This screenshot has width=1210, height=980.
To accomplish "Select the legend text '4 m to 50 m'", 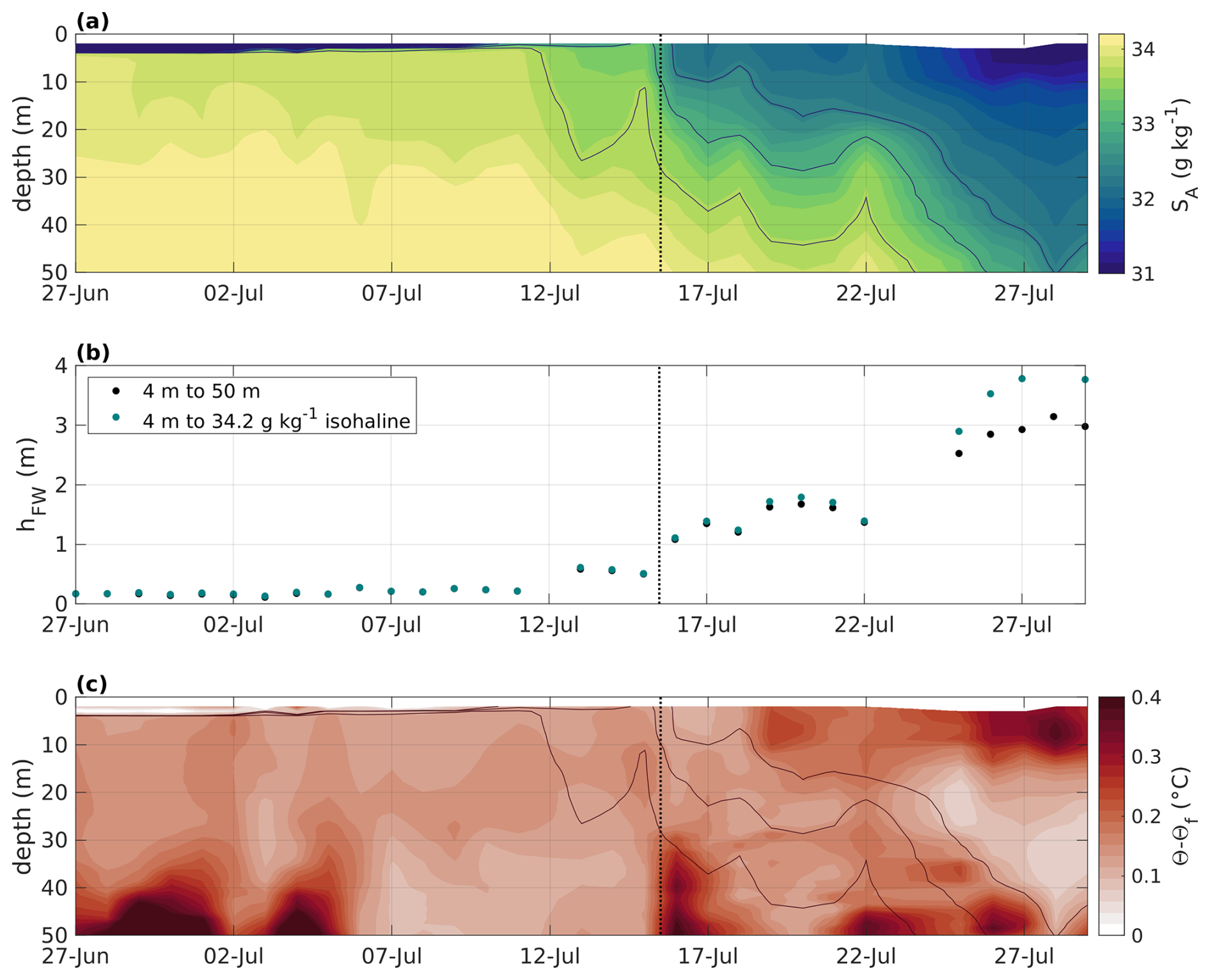I will [x=201, y=391].
